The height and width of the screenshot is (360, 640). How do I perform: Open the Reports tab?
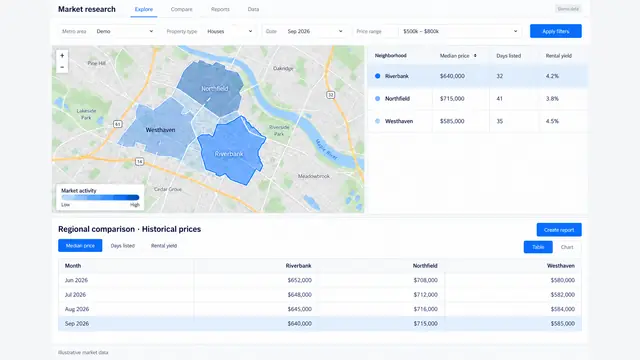click(220, 9)
